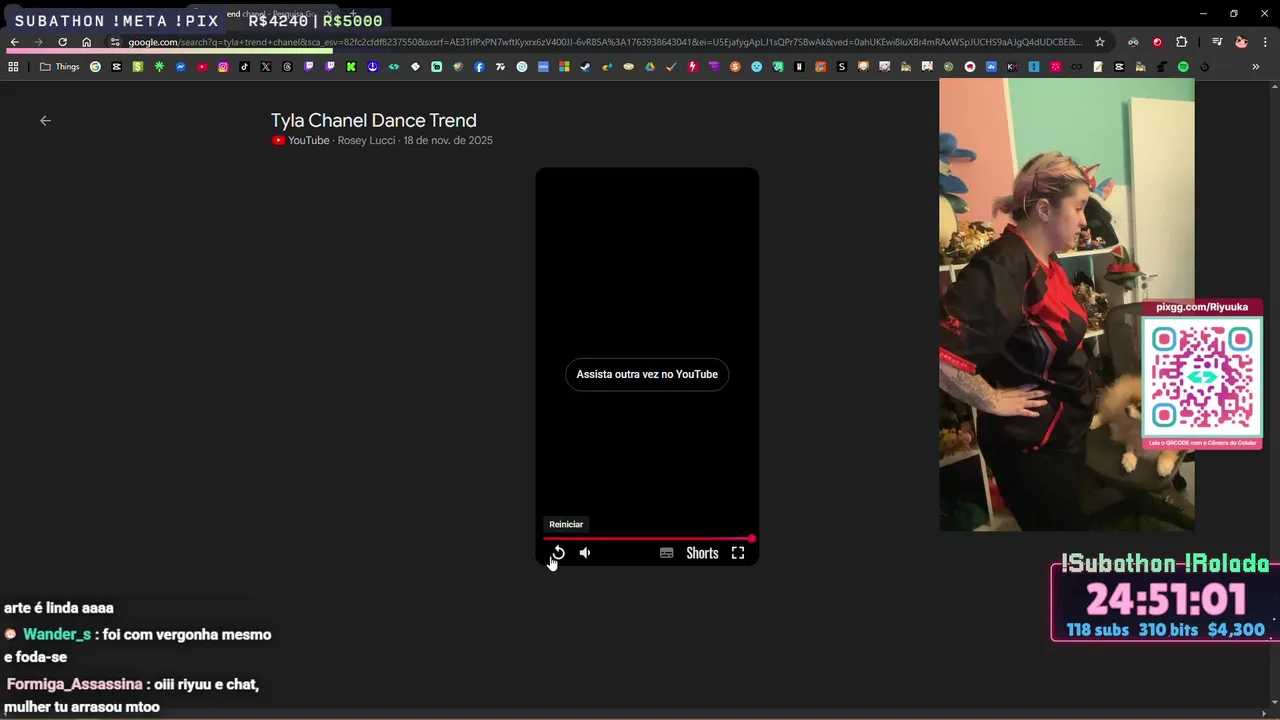This screenshot has height=720, width=1280.
Task: Open the Kick bookmark
Action: [x=351, y=67]
